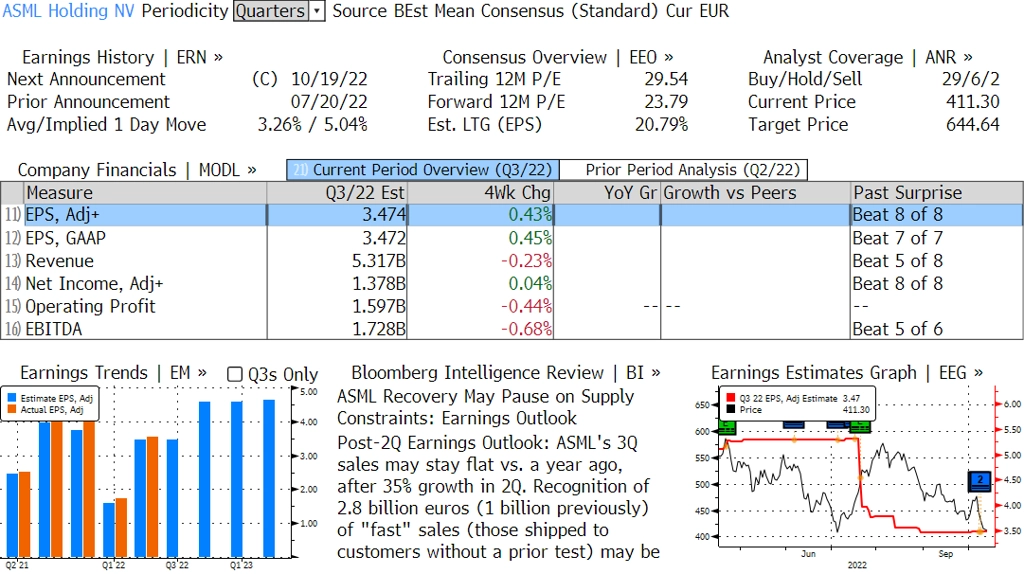
Task: Open the ASML Recovery May Pause headline
Action: [x=485, y=407]
